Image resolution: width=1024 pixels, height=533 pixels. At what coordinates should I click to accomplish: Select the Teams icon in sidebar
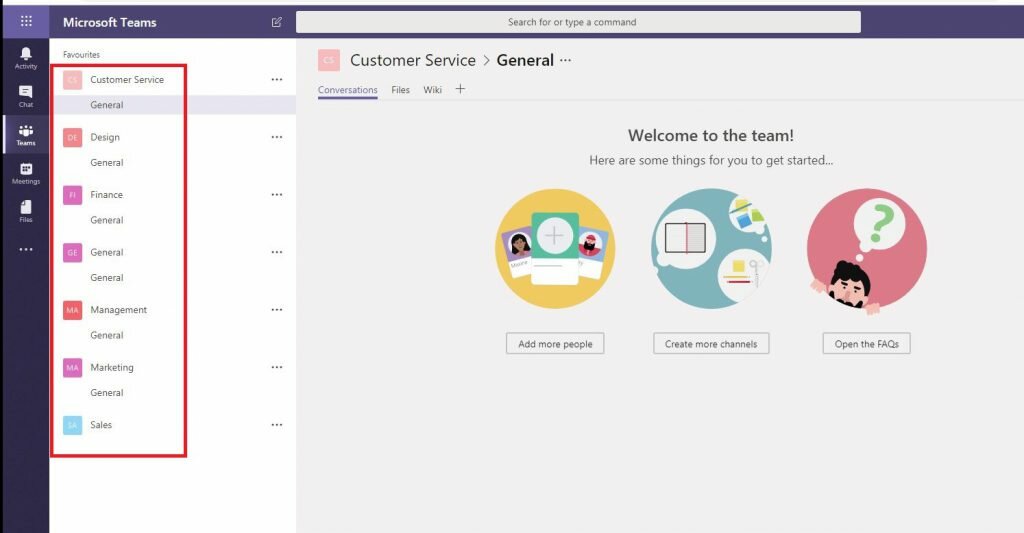coord(25,135)
